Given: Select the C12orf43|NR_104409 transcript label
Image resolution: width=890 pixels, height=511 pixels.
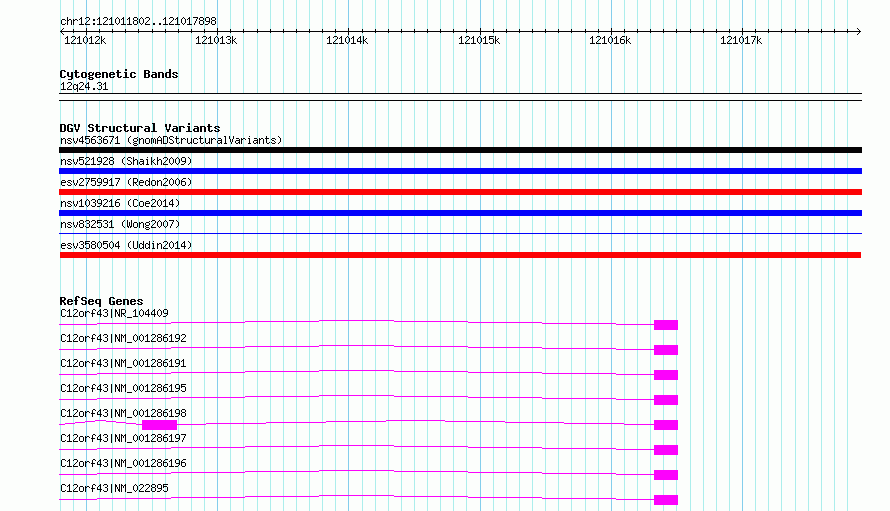Looking at the screenshot, I should click(x=114, y=313).
